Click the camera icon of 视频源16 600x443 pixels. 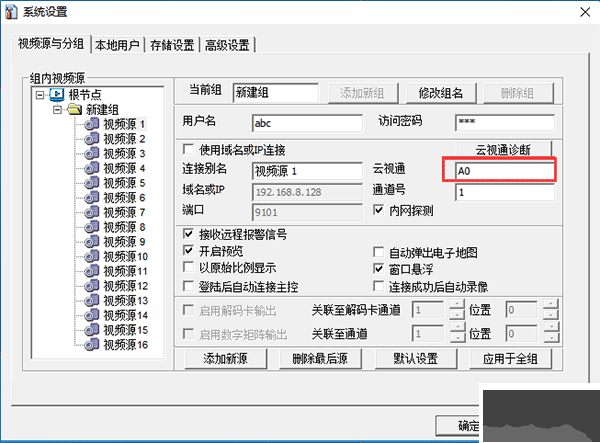point(92,344)
